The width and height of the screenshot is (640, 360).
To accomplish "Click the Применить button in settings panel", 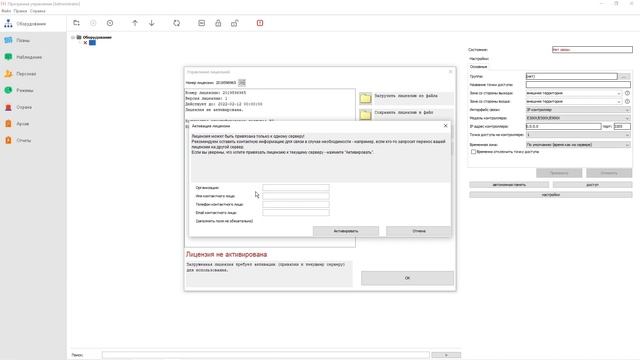I will [x=559, y=173].
